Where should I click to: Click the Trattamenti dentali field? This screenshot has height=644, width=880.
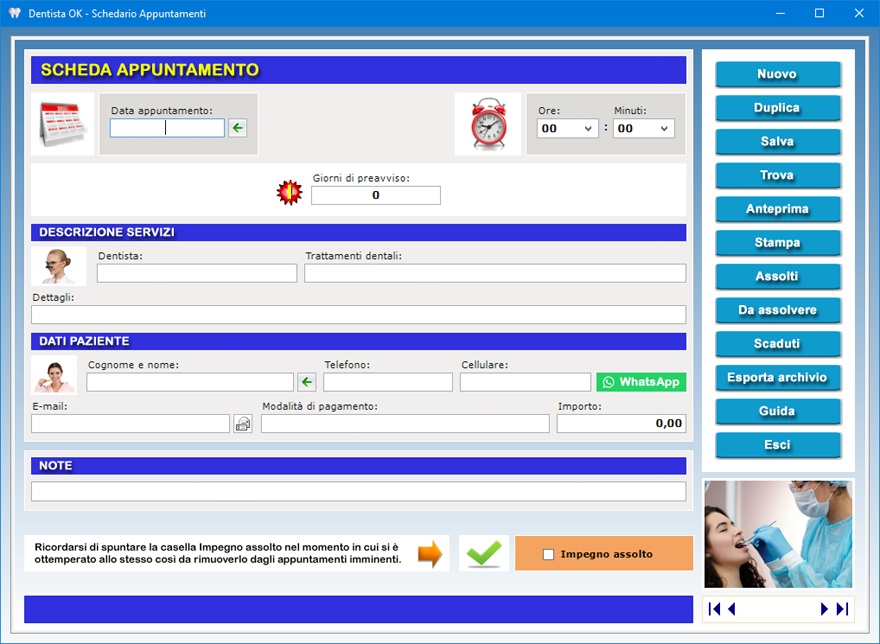(495, 273)
